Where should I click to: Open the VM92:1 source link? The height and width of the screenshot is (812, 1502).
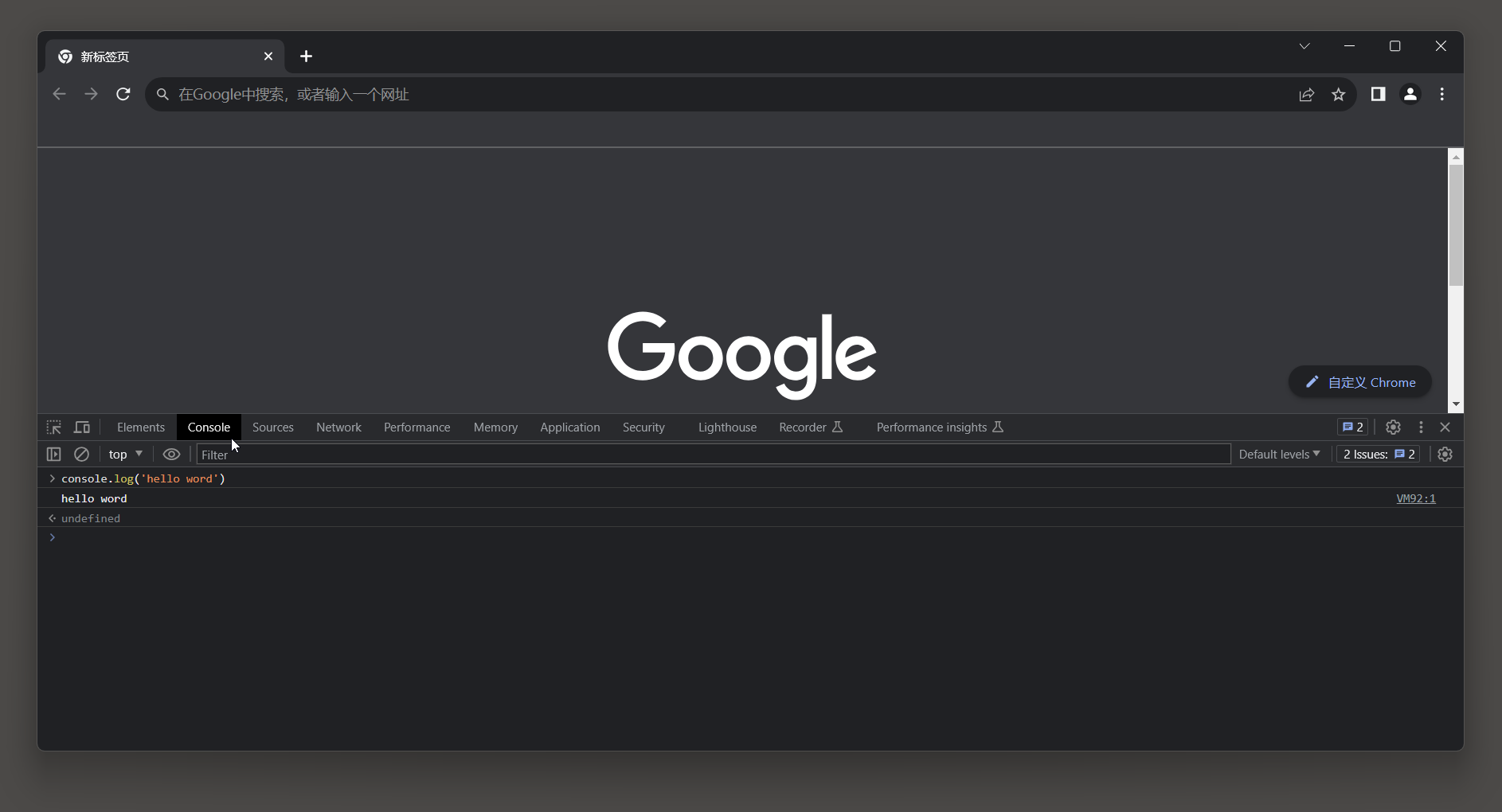[x=1416, y=498]
